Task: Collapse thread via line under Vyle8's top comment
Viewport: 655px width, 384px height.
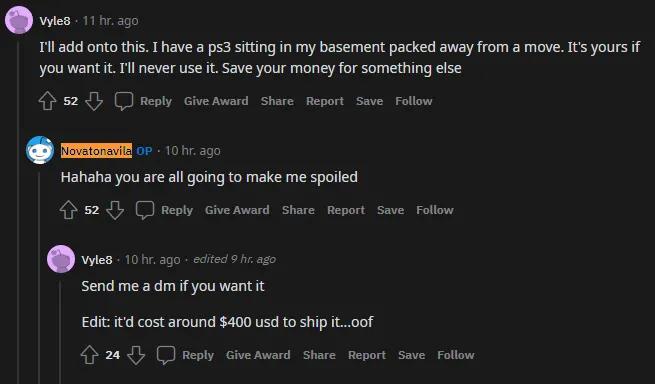Action: pos(18,211)
